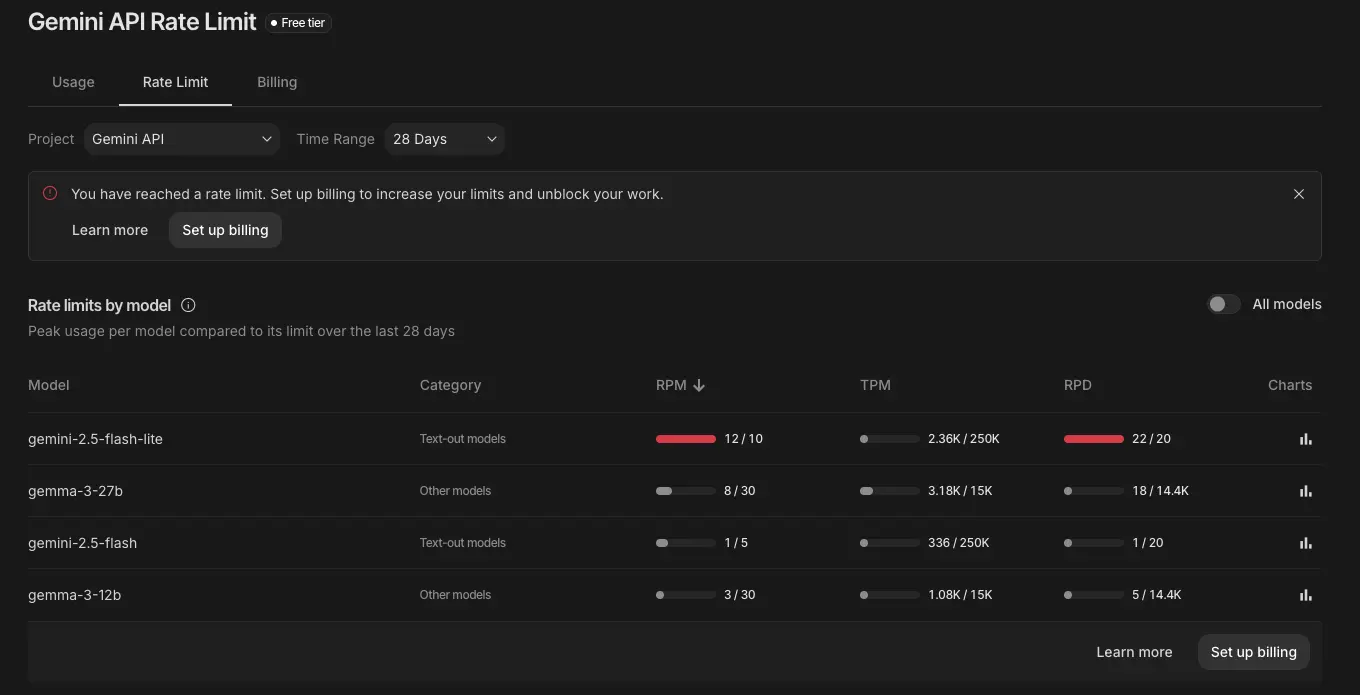Open the Project dropdown showing Gemini API

(182, 139)
